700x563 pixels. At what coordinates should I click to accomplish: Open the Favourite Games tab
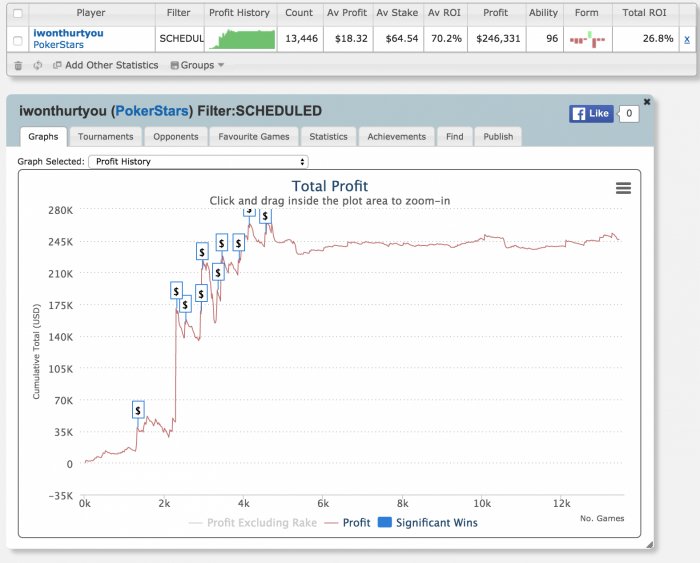pyautogui.click(x=254, y=137)
